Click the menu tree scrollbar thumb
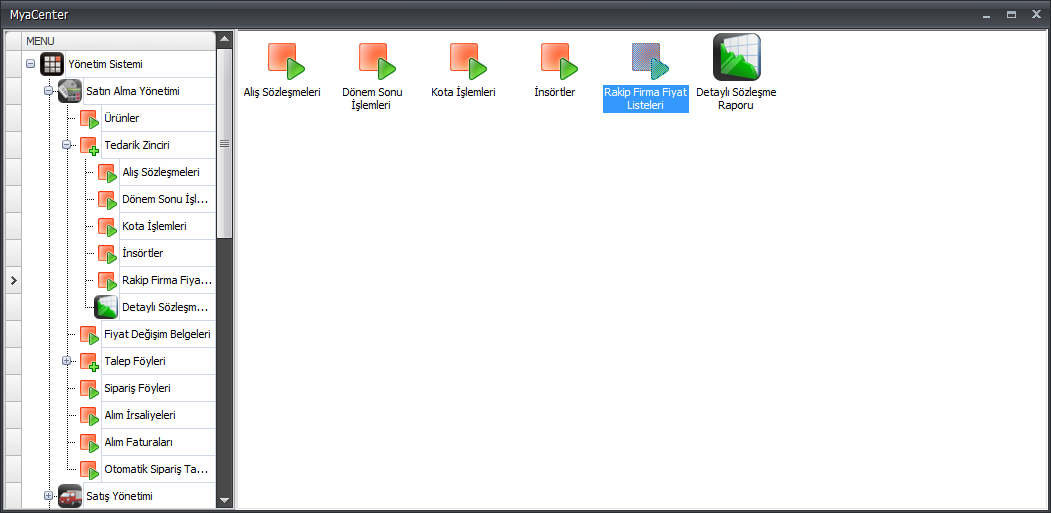 point(224,144)
